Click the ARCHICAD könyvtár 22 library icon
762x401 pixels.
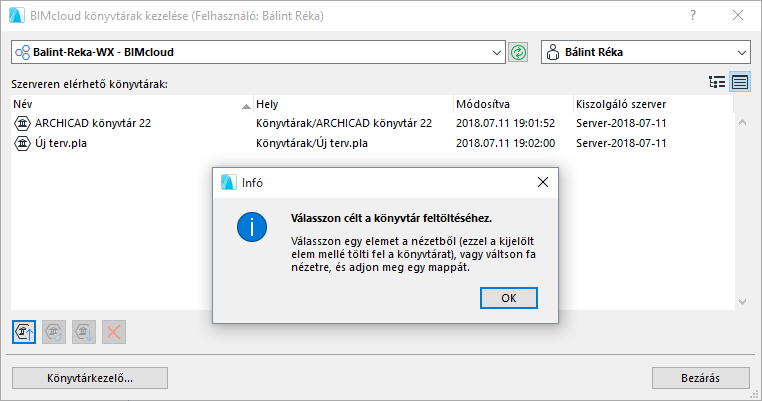[x=23, y=123]
